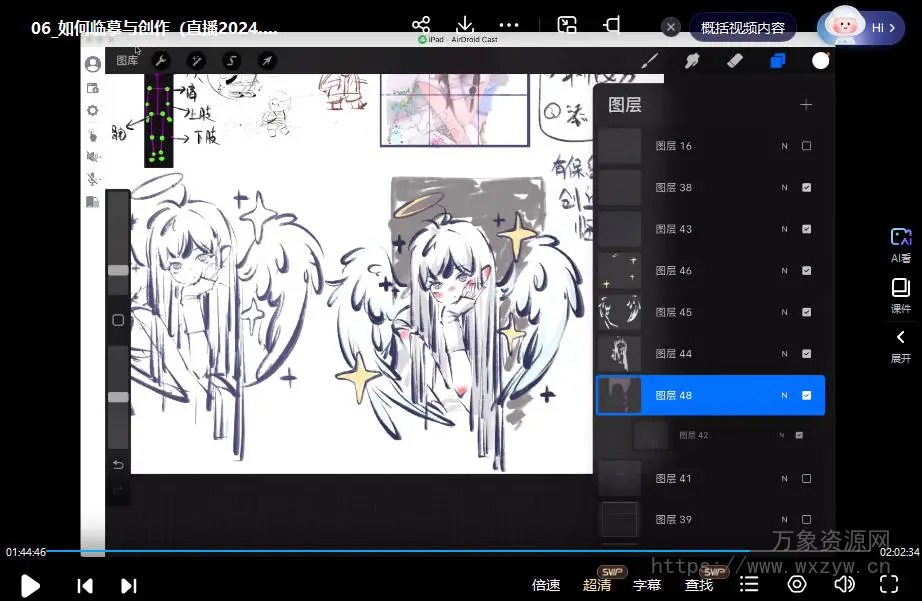Screen dimensions: 922x601
Task: Hide 图层 38 using its checkbox
Action: pyautogui.click(x=806, y=188)
